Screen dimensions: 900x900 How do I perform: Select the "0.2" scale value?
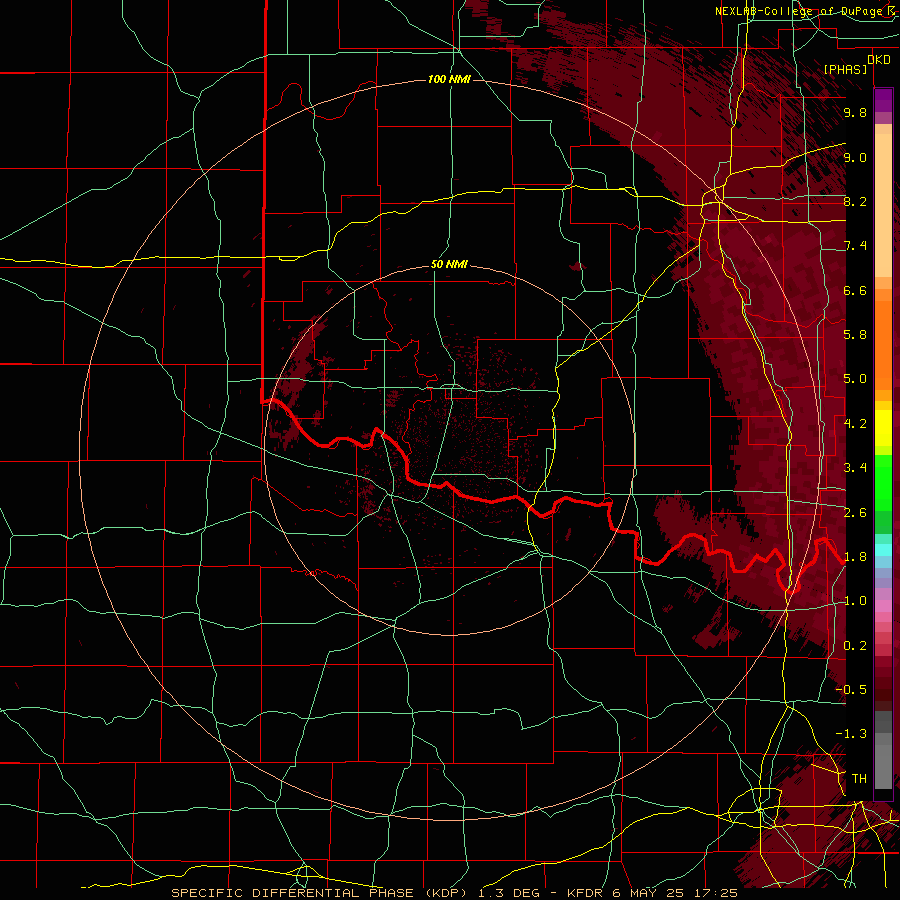point(855,646)
